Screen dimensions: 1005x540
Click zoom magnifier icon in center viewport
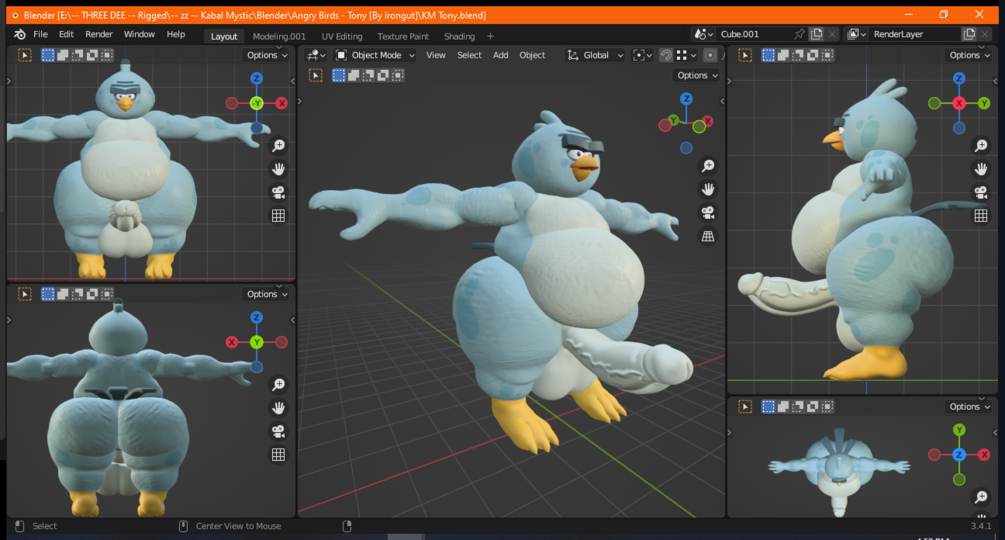(x=708, y=166)
